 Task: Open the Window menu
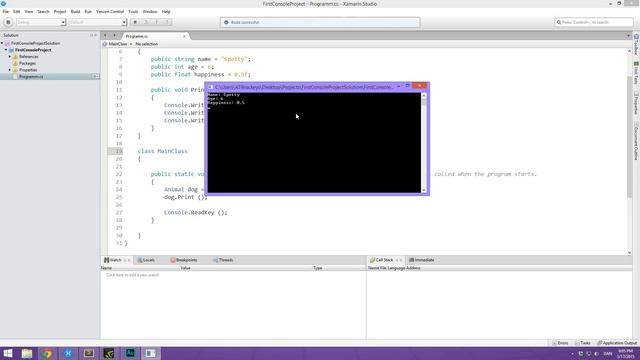tap(150, 11)
